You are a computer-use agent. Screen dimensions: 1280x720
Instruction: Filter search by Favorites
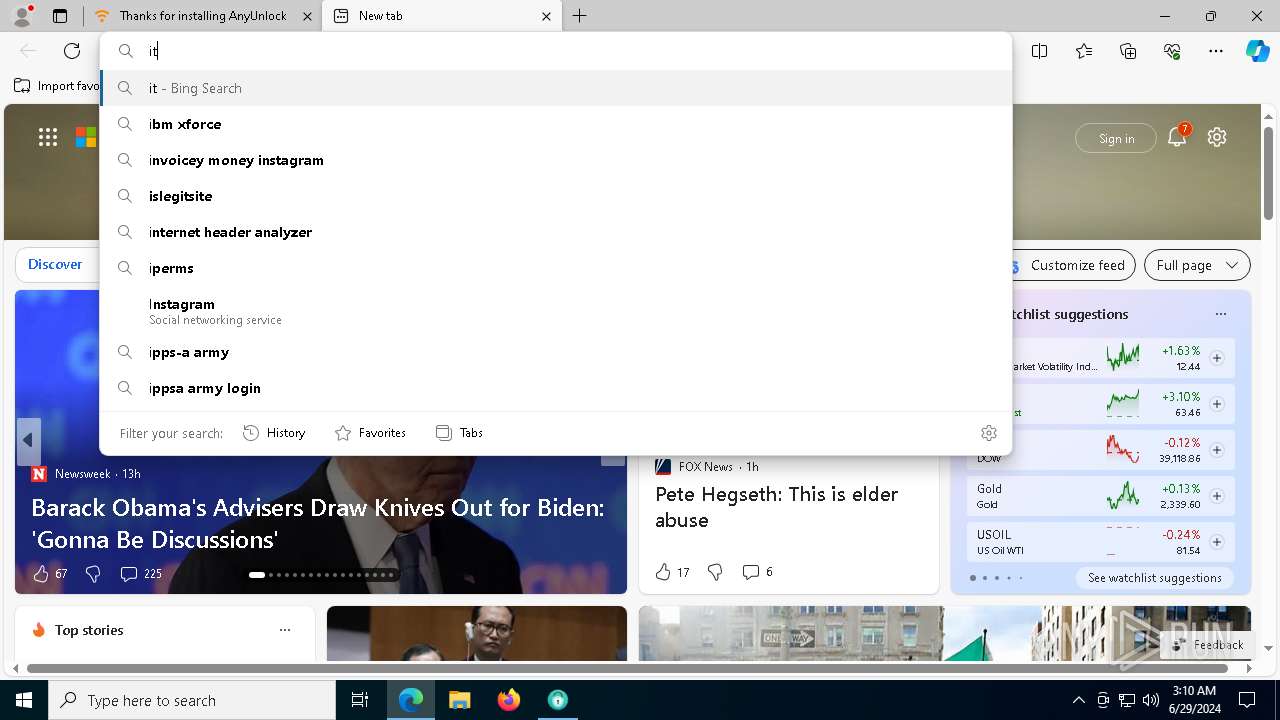tap(370, 433)
